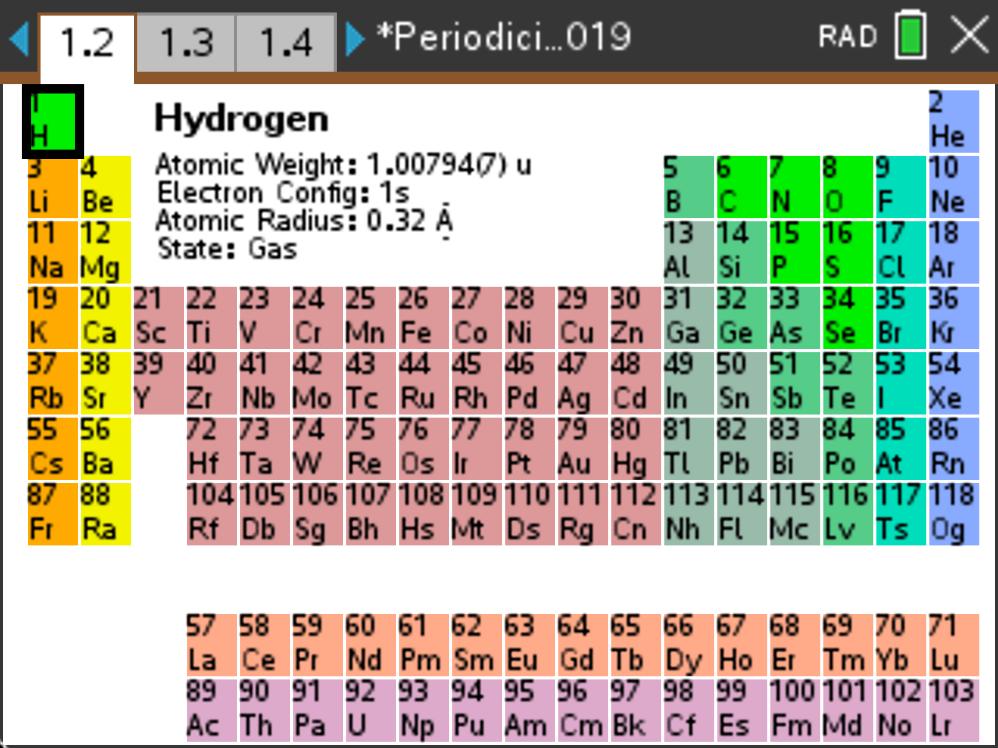The height and width of the screenshot is (748, 998).
Task: Choose the Carbon element tile
Action: pos(739,186)
